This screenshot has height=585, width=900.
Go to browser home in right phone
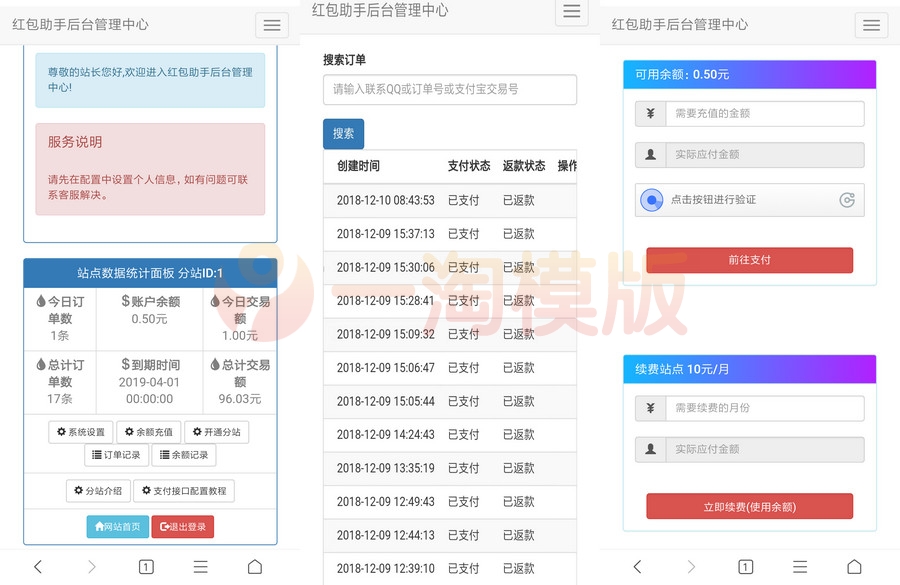[854, 567]
